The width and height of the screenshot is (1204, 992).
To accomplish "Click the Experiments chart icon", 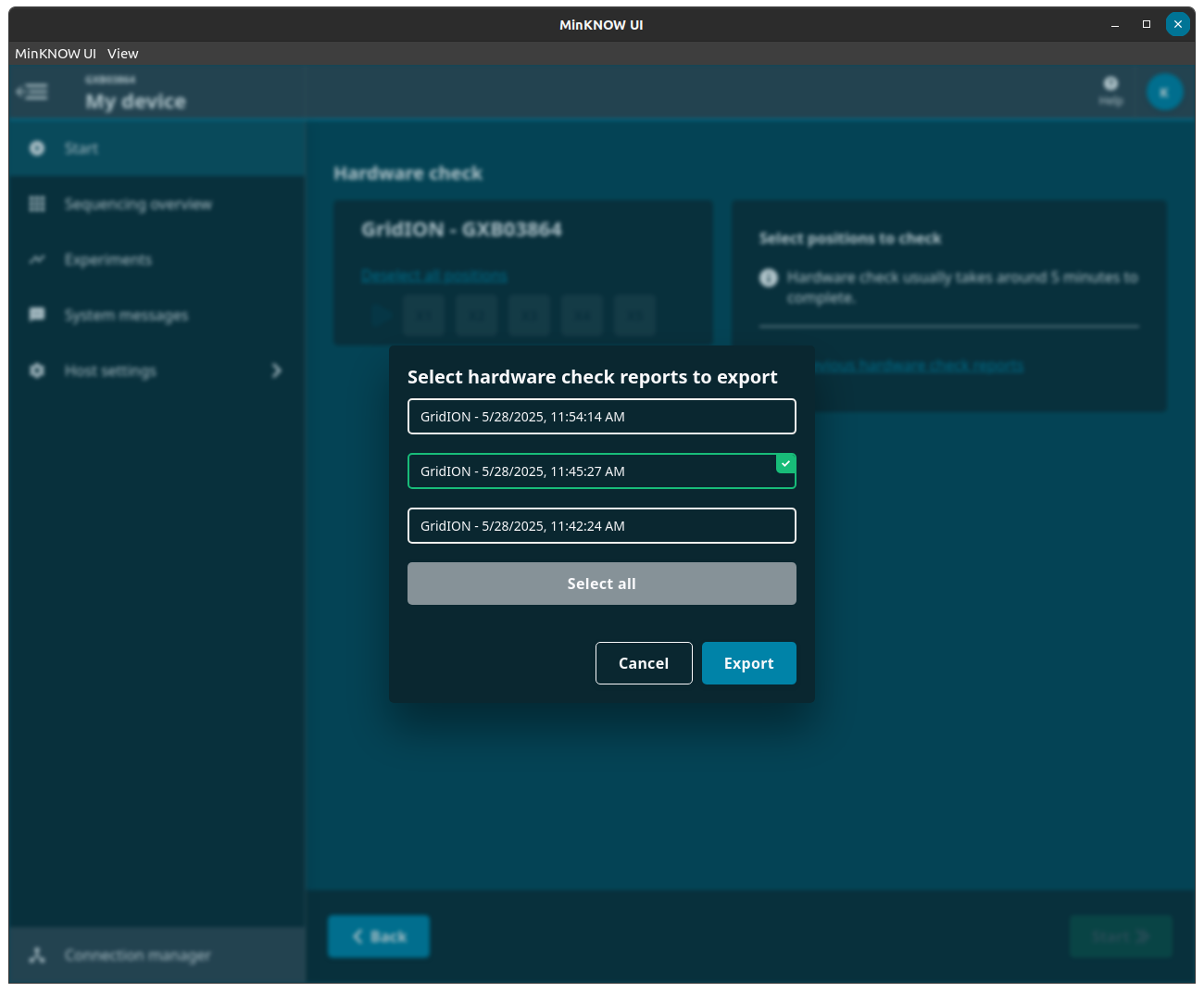I will pyautogui.click(x=37, y=259).
